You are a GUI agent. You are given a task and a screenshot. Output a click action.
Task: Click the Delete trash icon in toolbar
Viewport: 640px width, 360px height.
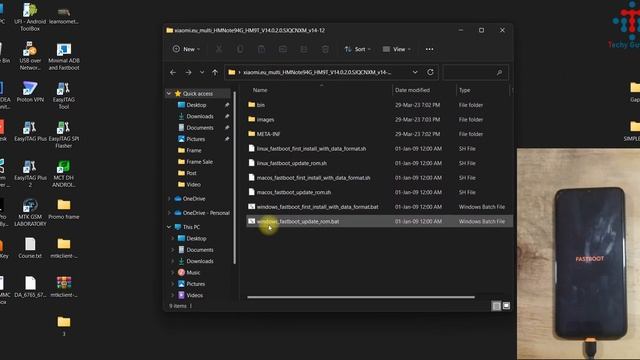pos(325,49)
